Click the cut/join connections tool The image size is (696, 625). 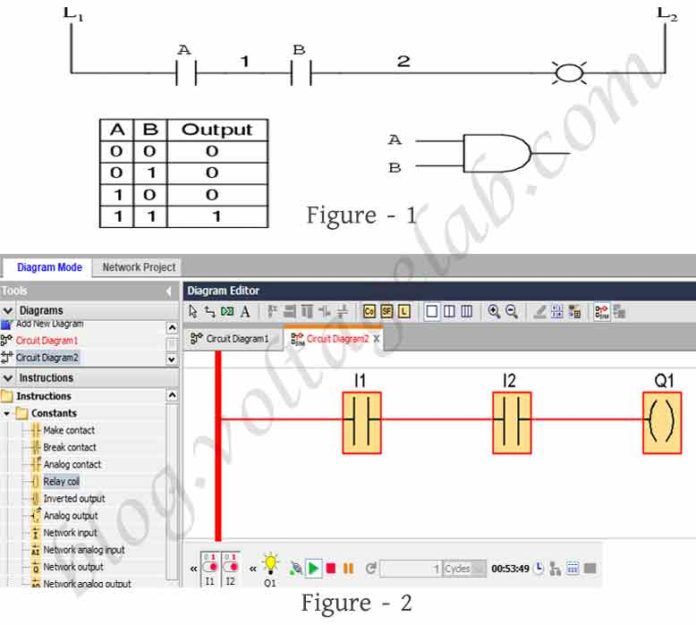pos(227,312)
